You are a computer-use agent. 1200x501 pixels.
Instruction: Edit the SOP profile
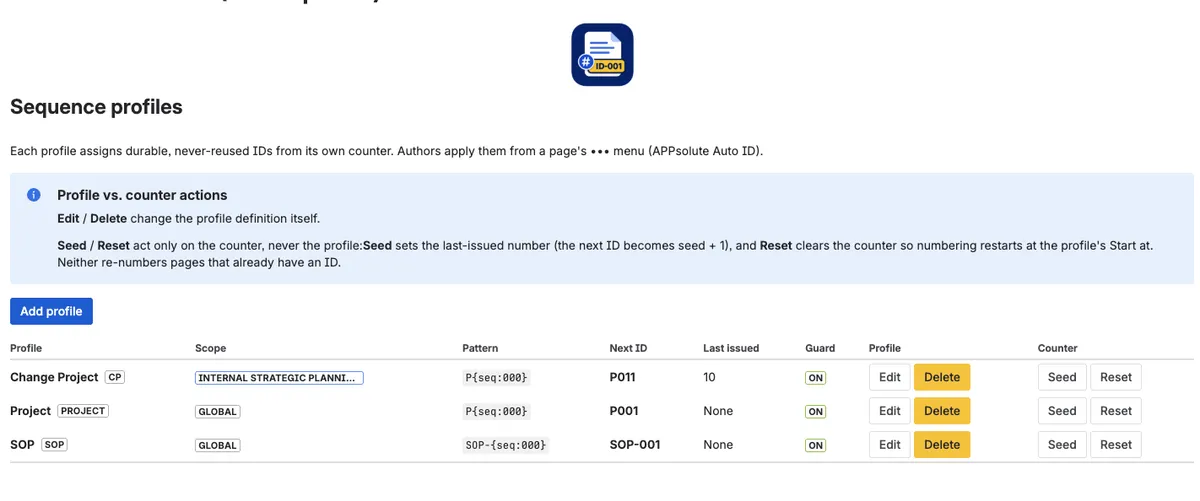[890, 445]
